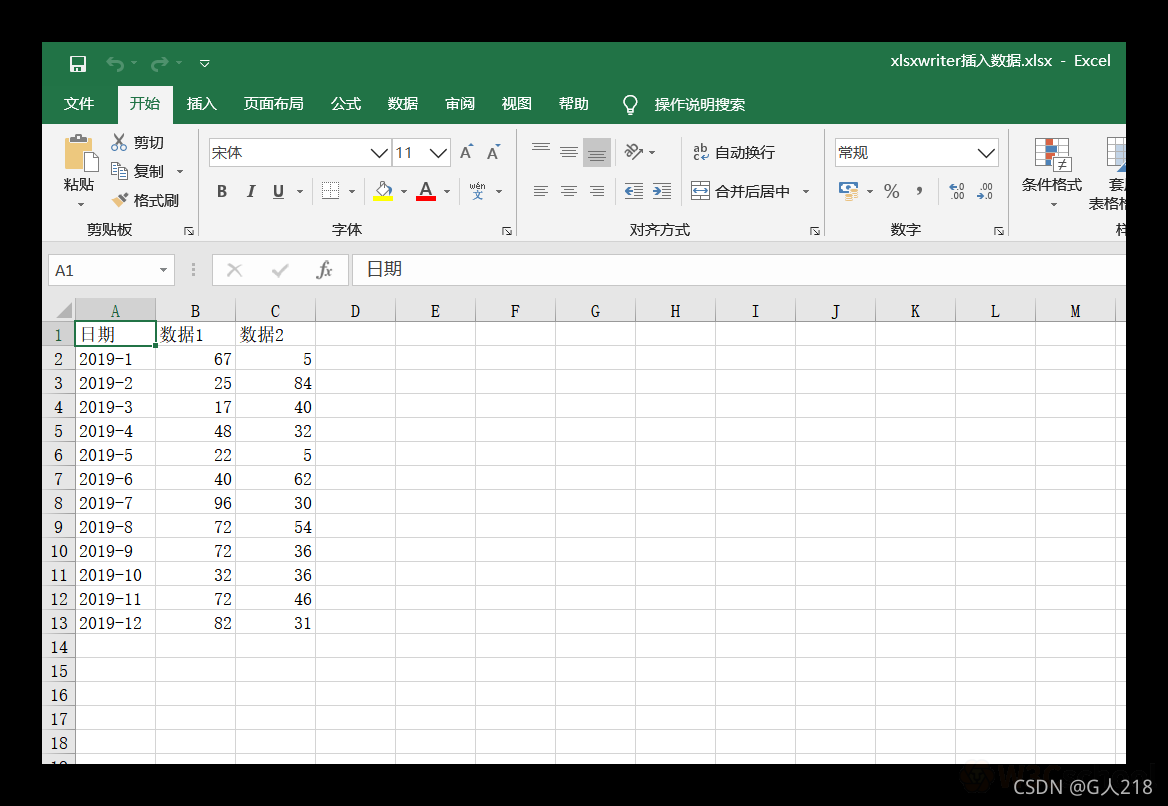Click the select-all corner triangle
This screenshot has height=806, width=1168.
tap(64, 310)
